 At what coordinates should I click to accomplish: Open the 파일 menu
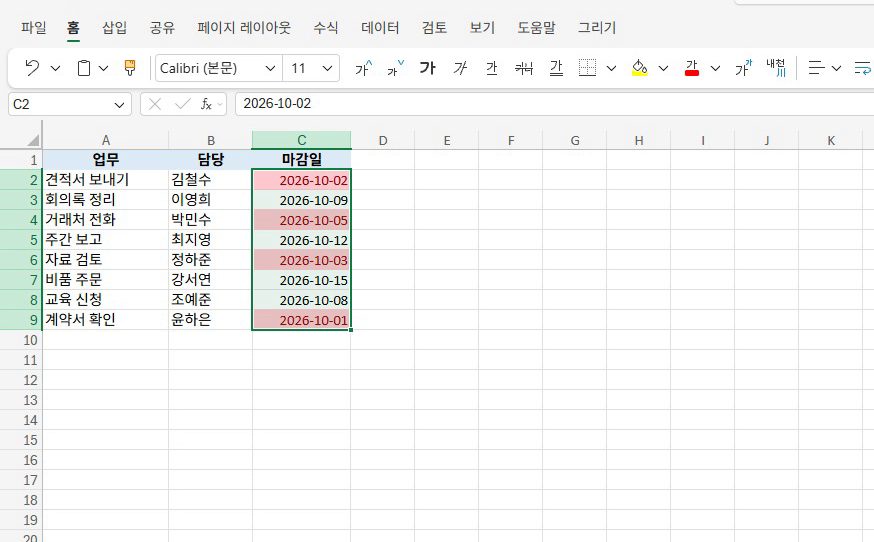click(x=33, y=27)
